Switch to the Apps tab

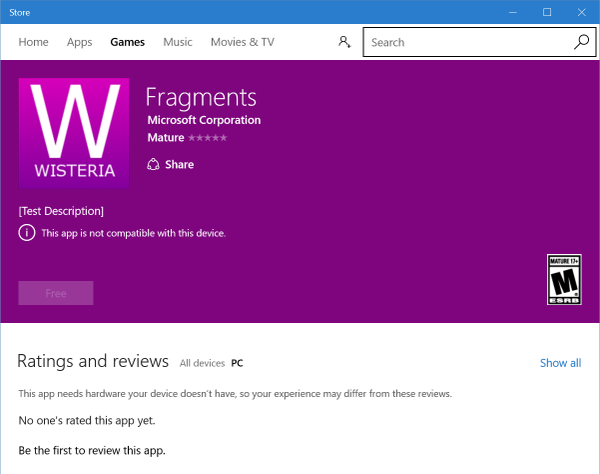(79, 42)
